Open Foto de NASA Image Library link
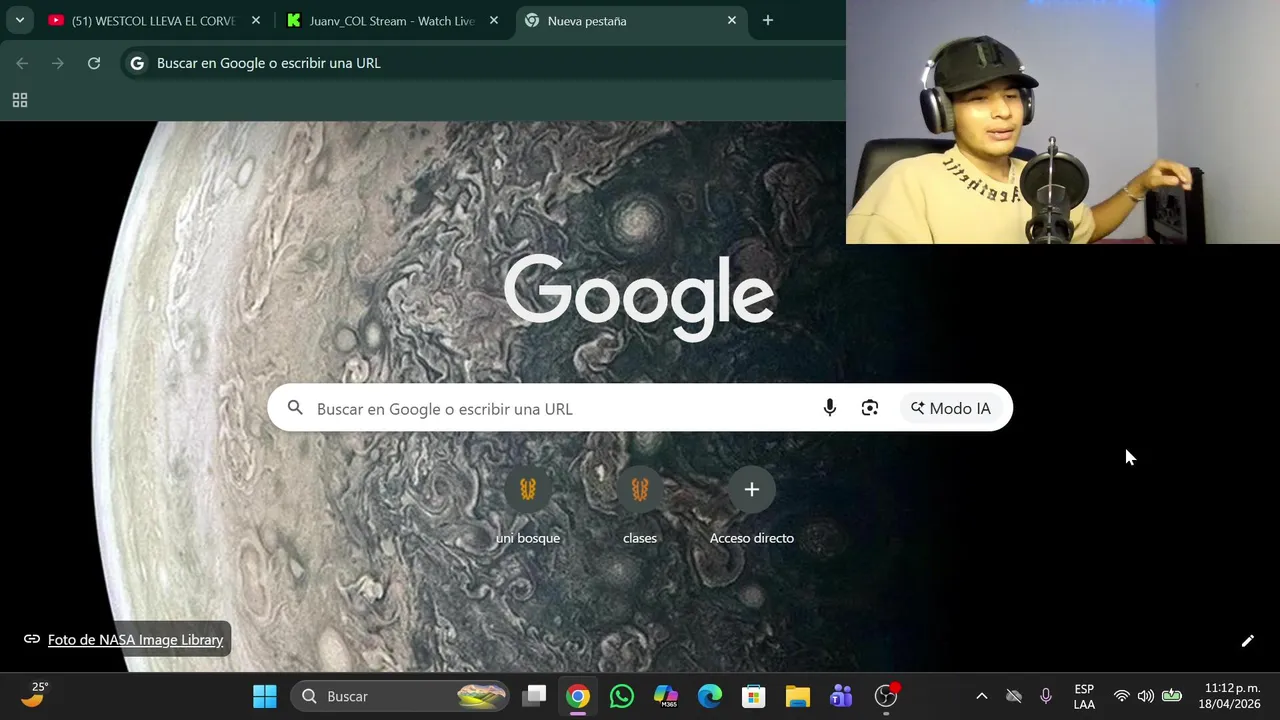The height and width of the screenshot is (720, 1280). tap(135, 640)
